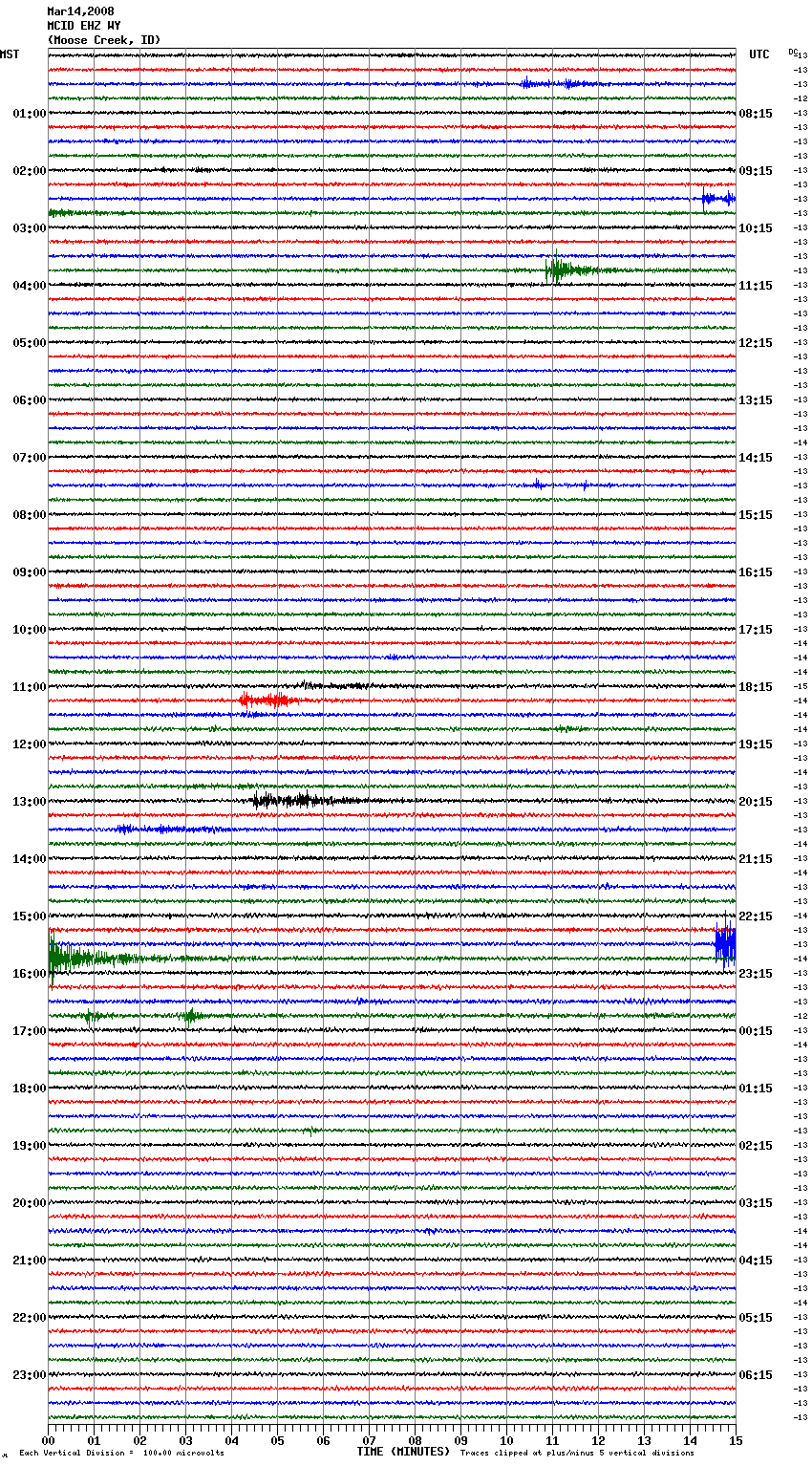Select the '06:00' MST hour label
812x1466 pixels.
(30, 400)
